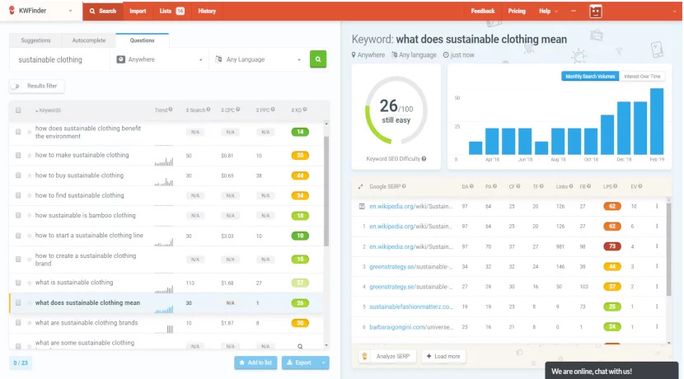Open the Any Language dropdown
The width and height of the screenshot is (684, 379).
(x=259, y=59)
